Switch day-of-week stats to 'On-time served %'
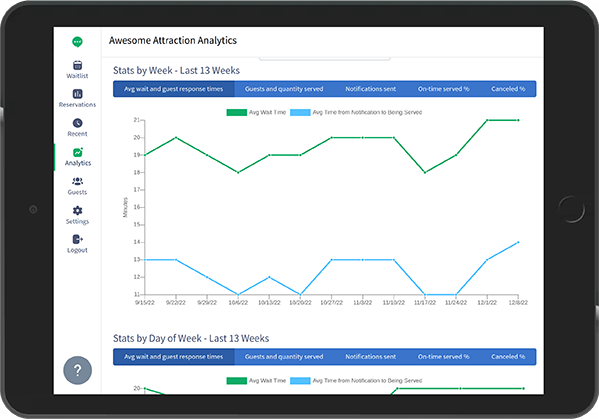 [444, 357]
